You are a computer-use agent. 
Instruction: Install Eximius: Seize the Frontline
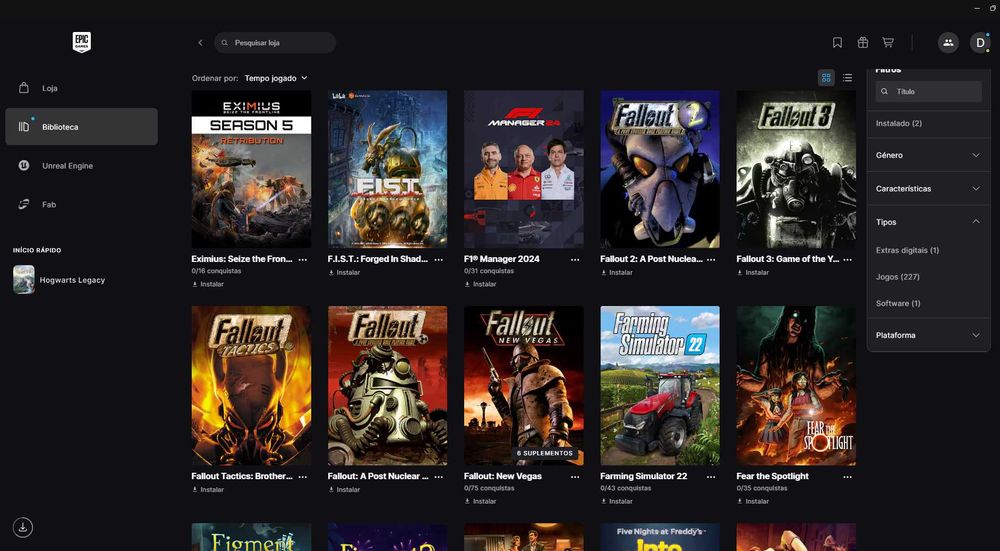(208, 284)
